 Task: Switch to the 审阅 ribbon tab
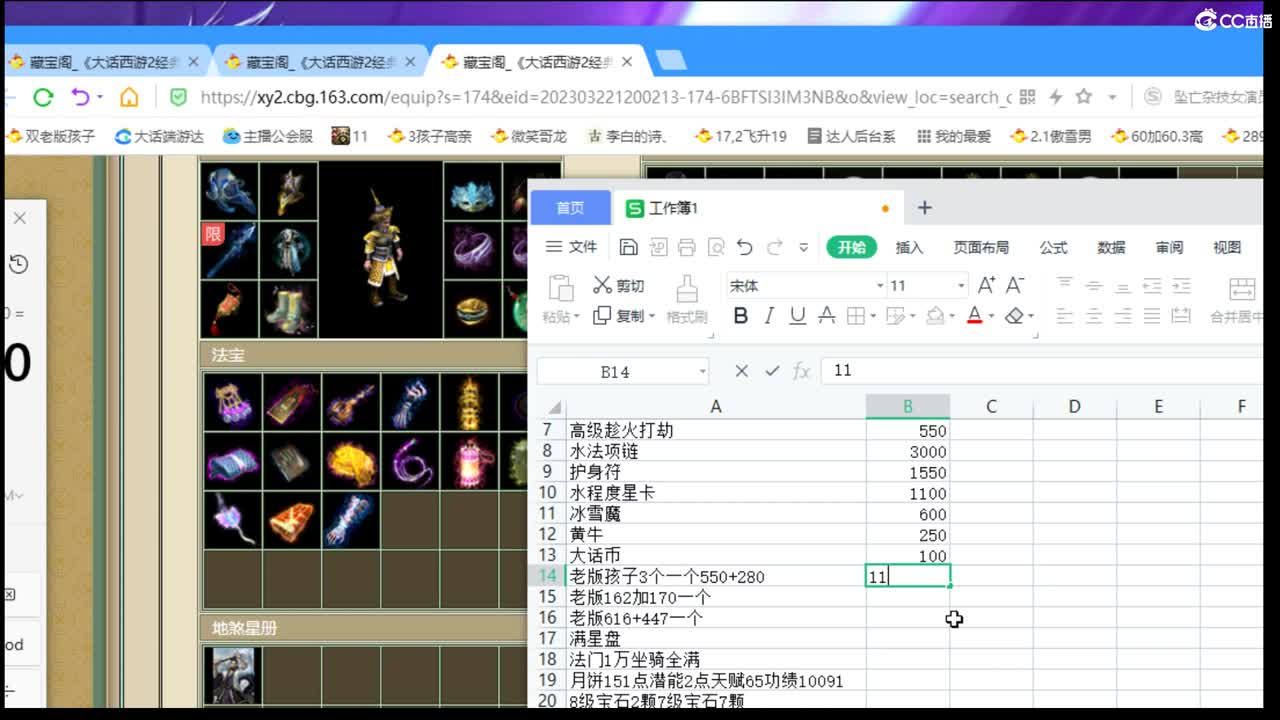(x=1169, y=247)
